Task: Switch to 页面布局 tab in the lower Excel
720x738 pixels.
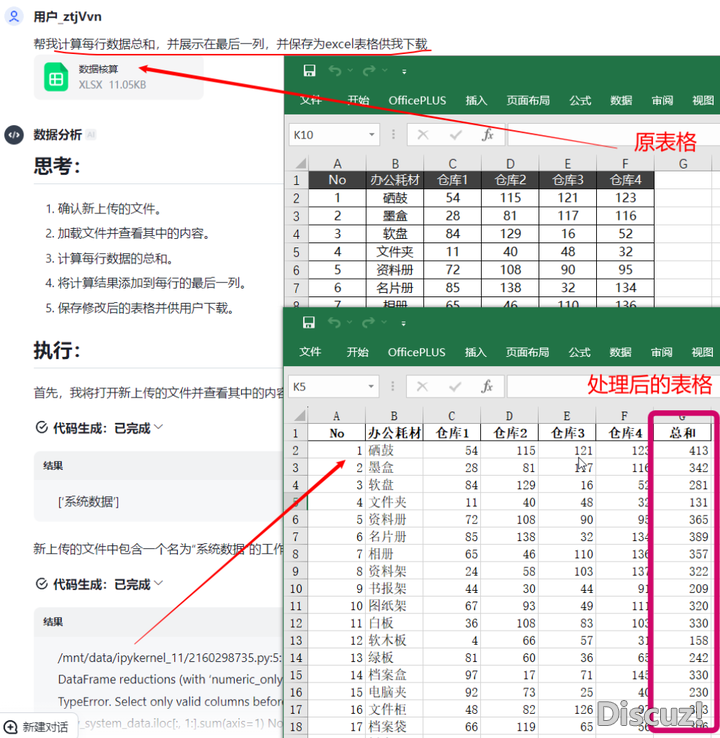Action: (528, 352)
